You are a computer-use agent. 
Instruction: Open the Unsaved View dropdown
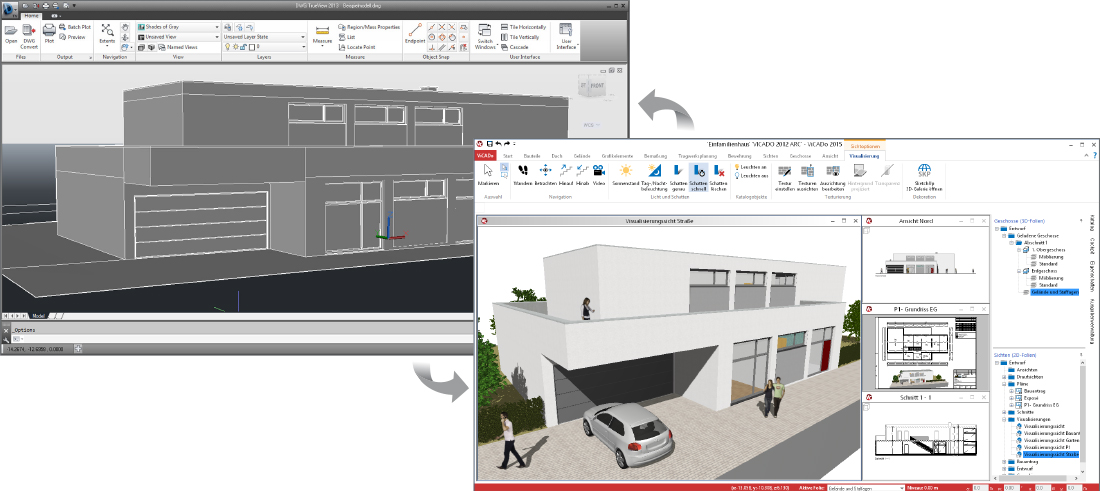[x=178, y=36]
